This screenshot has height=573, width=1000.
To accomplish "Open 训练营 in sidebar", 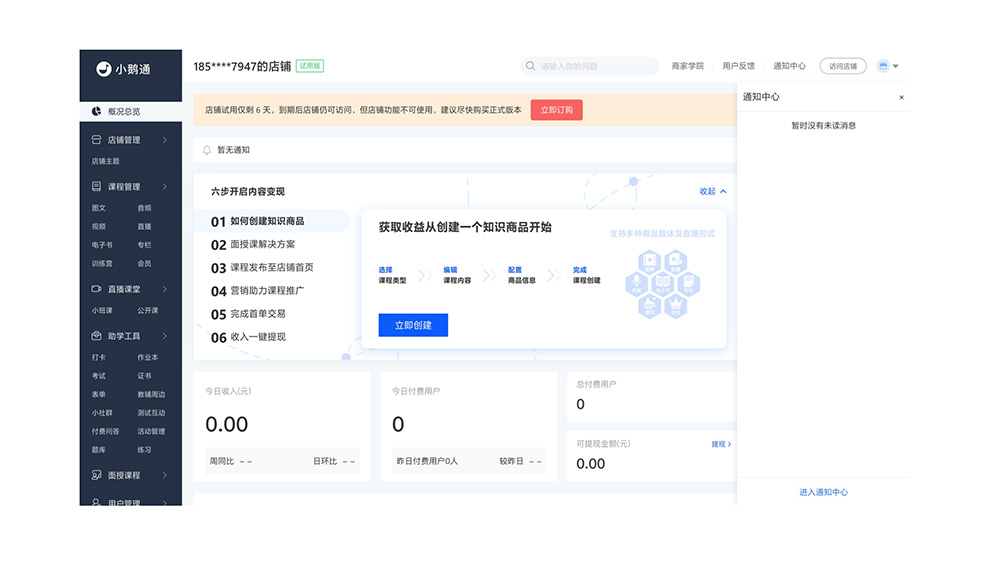I will click(x=102, y=264).
